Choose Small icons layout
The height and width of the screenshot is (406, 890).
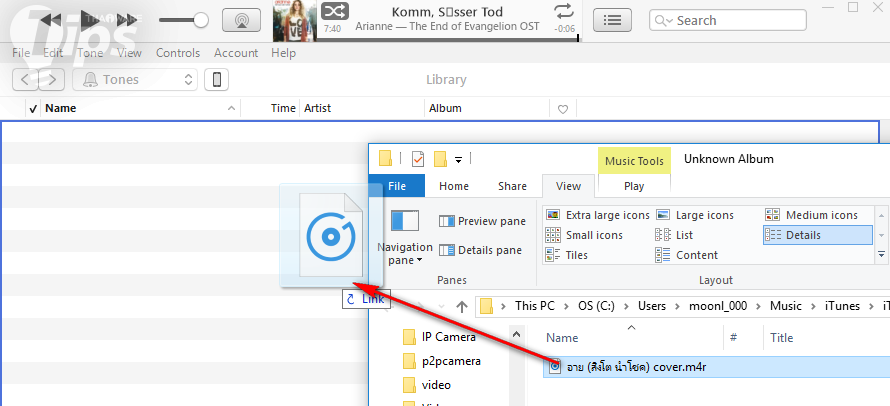point(584,235)
